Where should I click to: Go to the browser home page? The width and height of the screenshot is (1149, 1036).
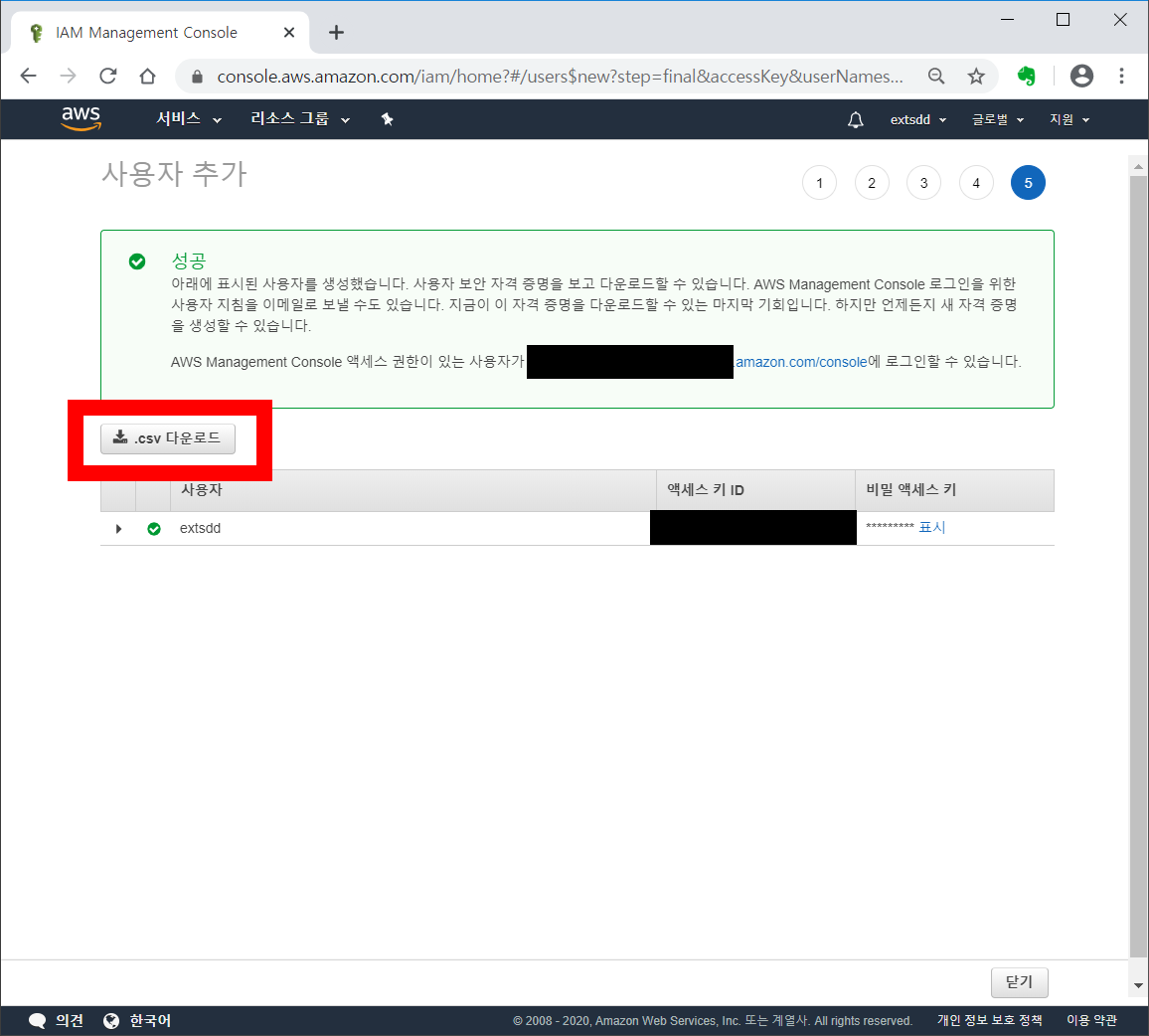pos(147,76)
